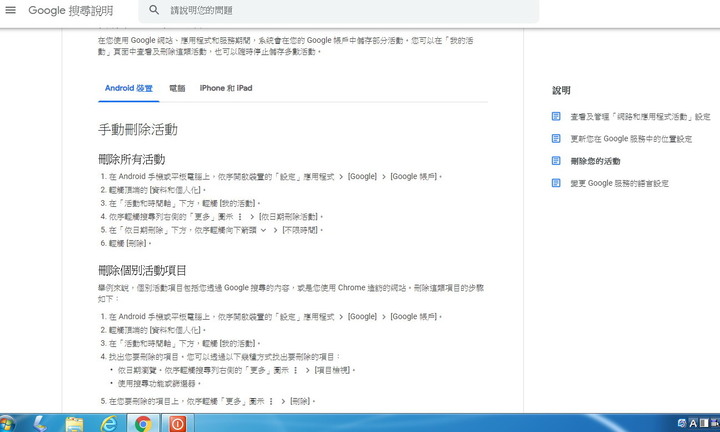
Task: Click article icon beside 變更 Google 服務
Action: [556, 183]
